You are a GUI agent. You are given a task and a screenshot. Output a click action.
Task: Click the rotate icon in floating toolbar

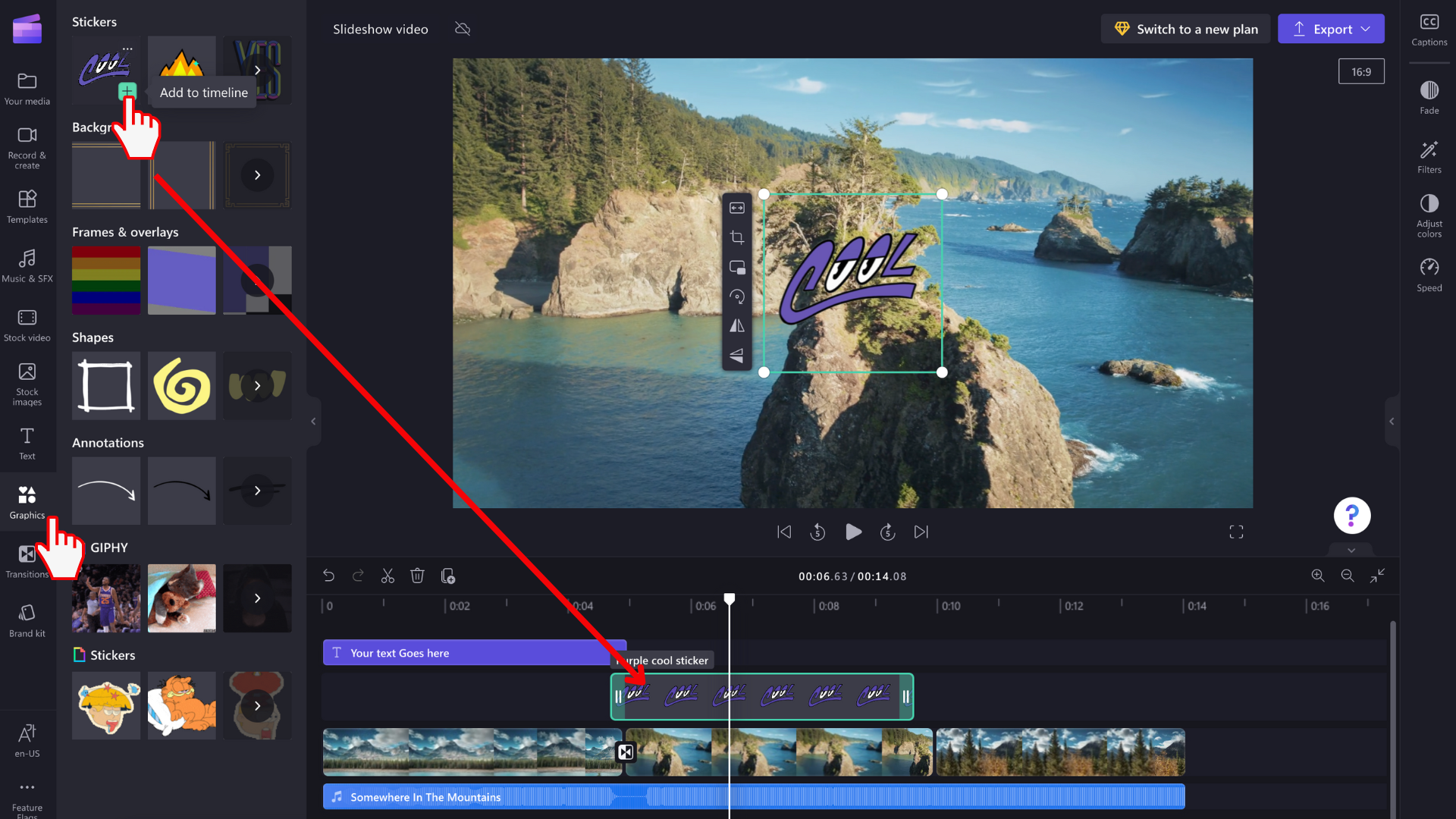coord(736,297)
